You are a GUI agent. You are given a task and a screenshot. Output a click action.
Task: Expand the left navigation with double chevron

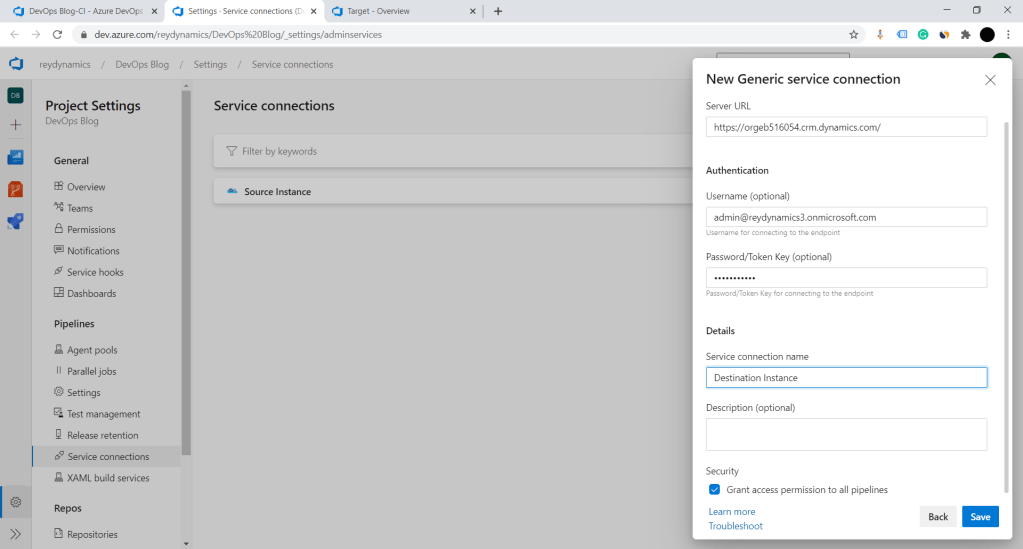point(16,534)
